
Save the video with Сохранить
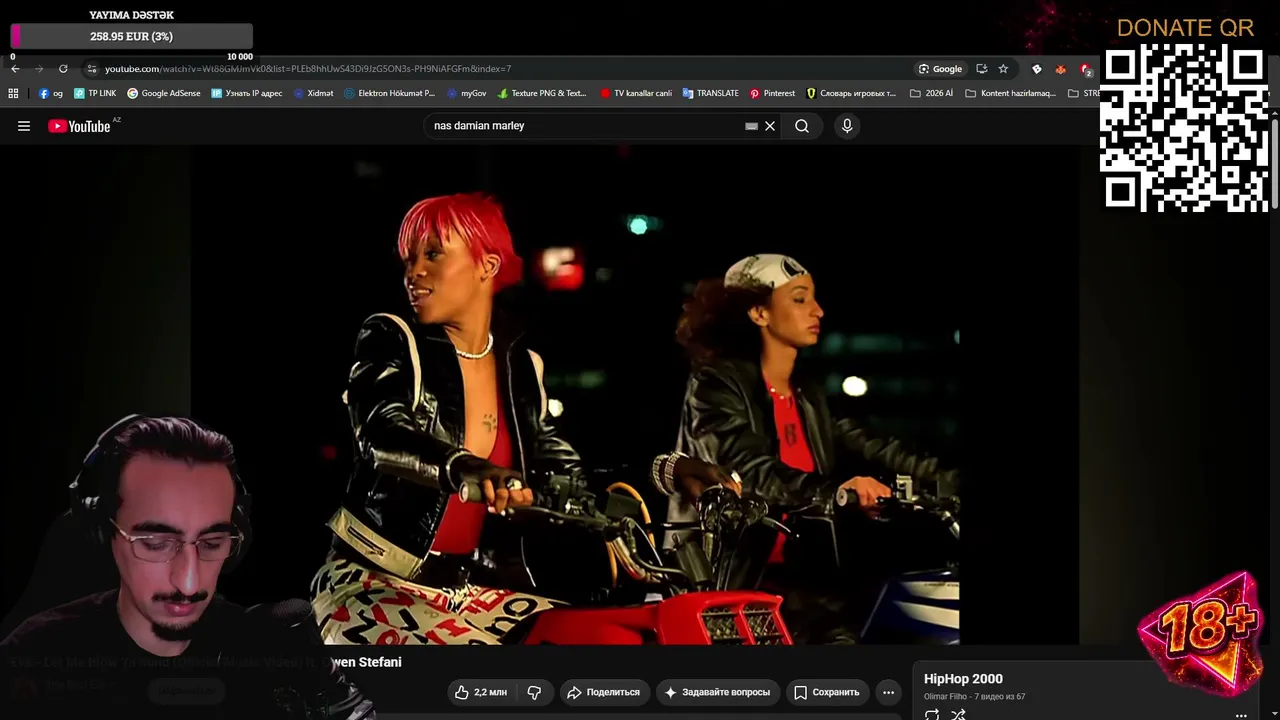tap(827, 692)
